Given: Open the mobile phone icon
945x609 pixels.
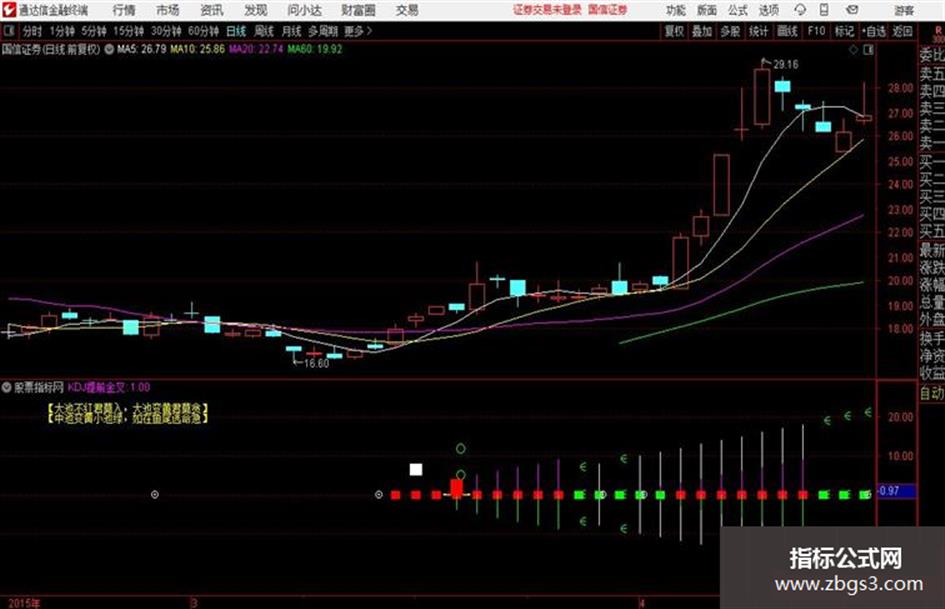Looking at the screenshot, I should 824,10.
